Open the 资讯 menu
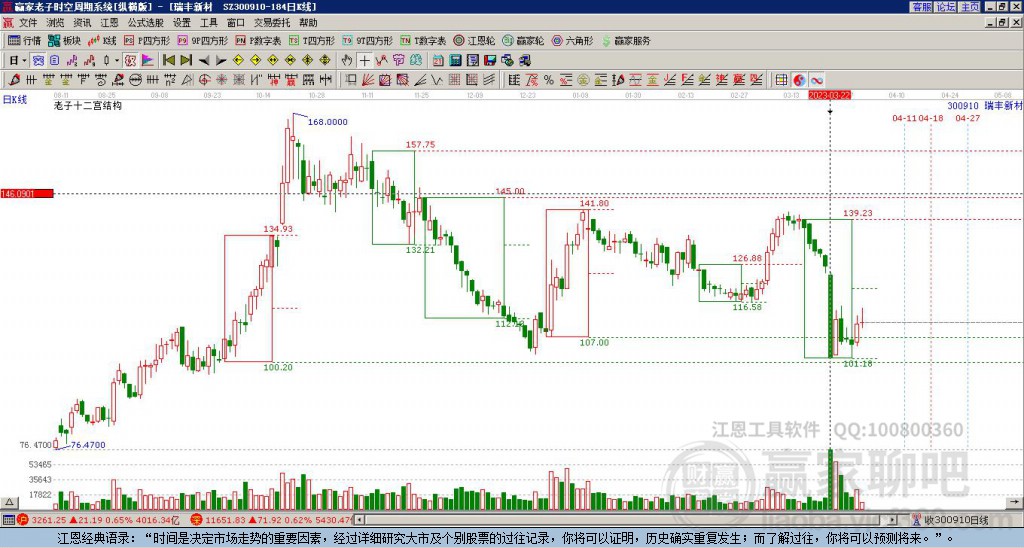This screenshot has width=1024, height=548. coord(82,23)
